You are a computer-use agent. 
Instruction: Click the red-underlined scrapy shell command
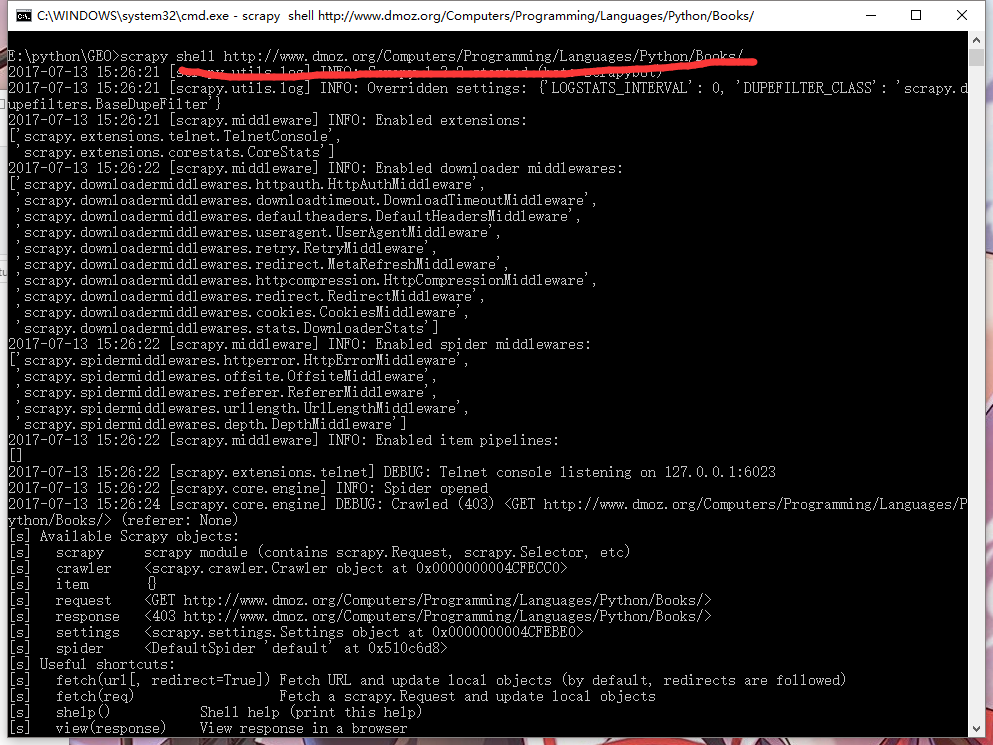coord(430,56)
